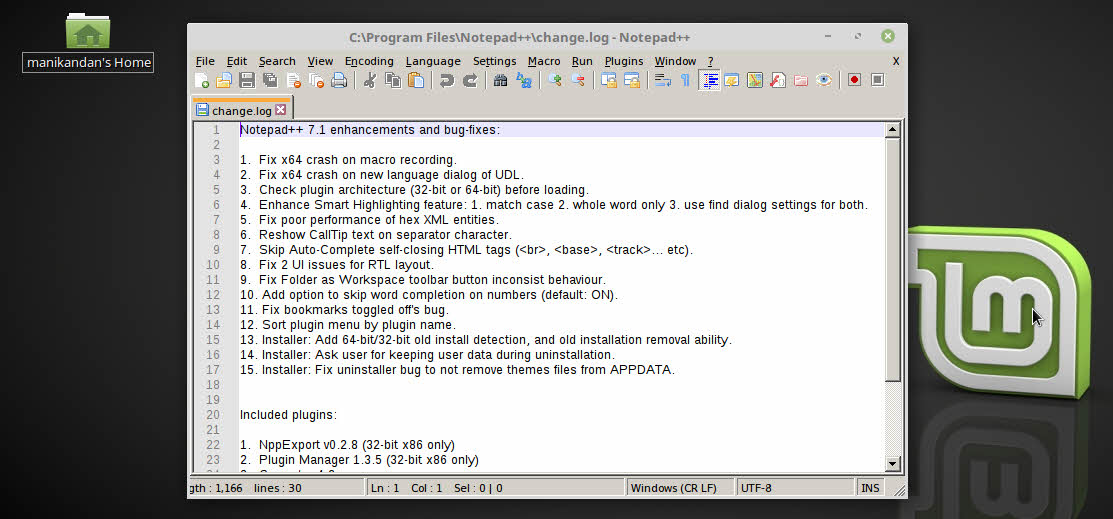Toggle file monitoring with the eye icon
1113x519 pixels.
(823, 80)
